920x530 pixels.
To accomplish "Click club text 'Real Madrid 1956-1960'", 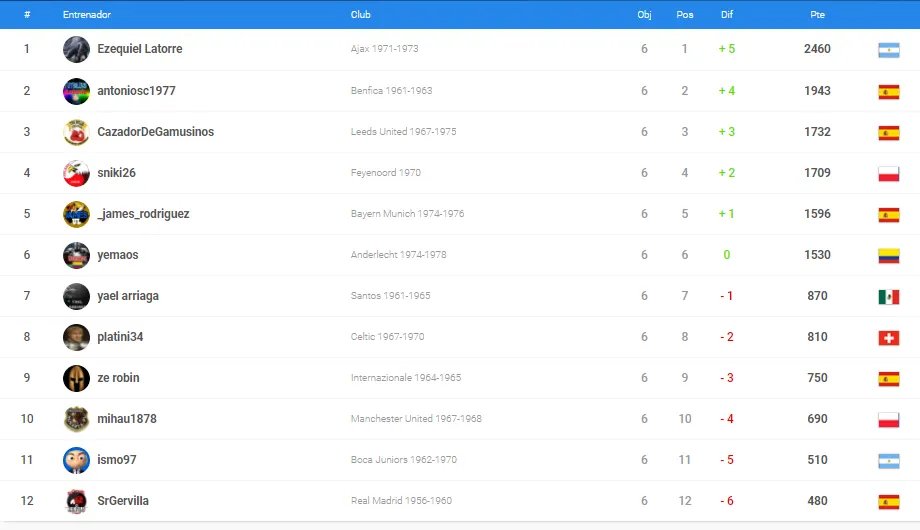I will [401, 501].
